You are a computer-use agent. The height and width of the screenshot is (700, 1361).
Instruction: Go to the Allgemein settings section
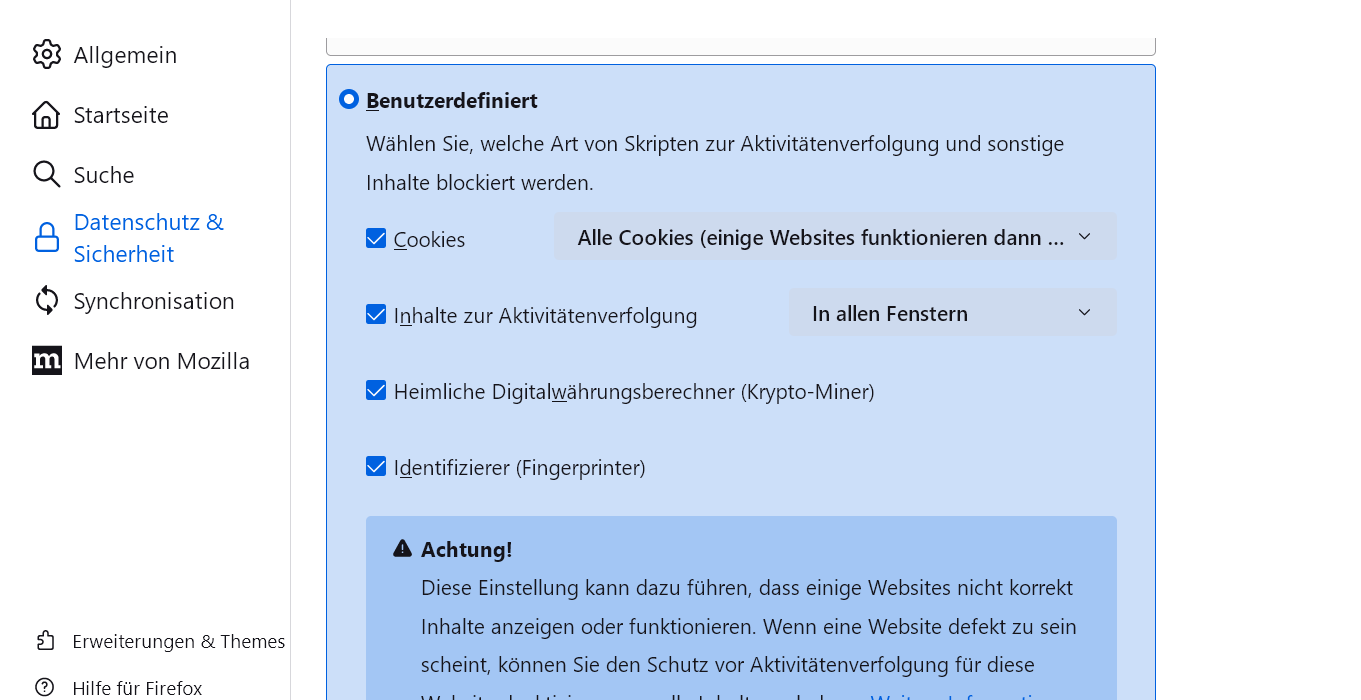point(125,55)
